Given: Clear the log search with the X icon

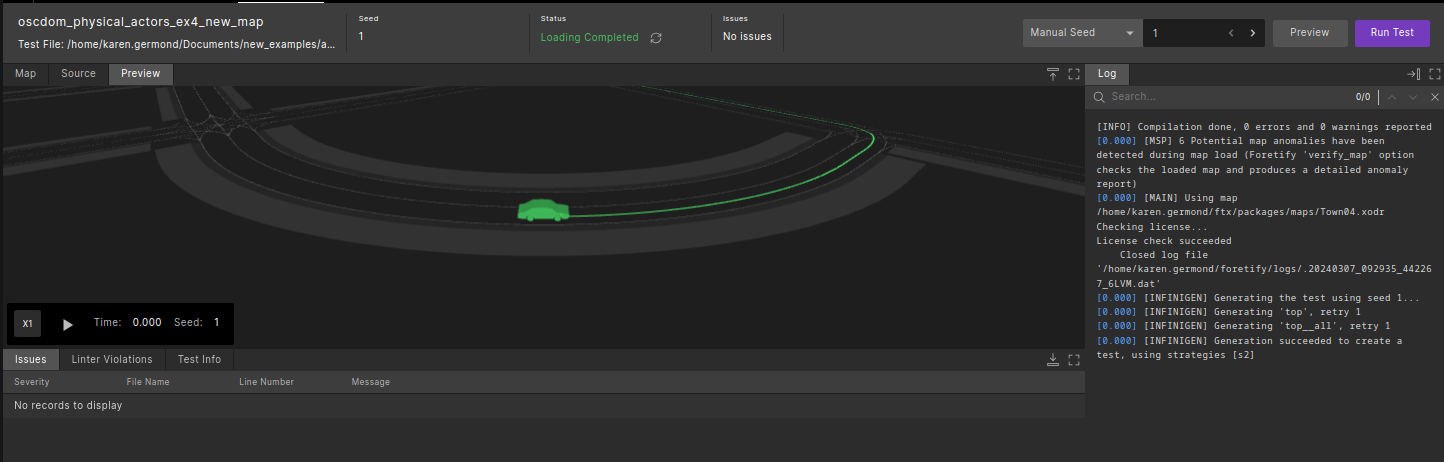Looking at the screenshot, I should [1435, 97].
